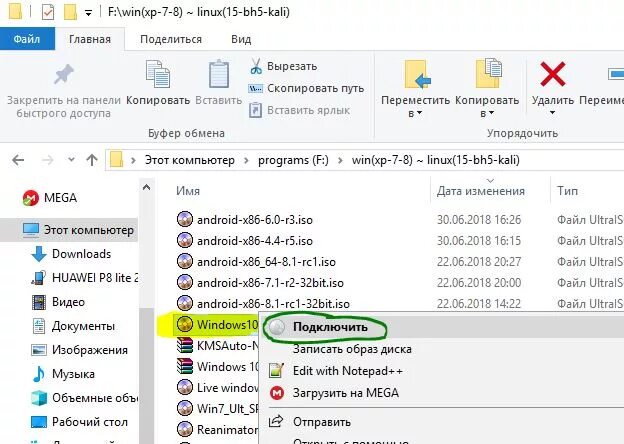Select the Reanimator disc file
The height and width of the screenshot is (444, 624).
coord(217,429)
